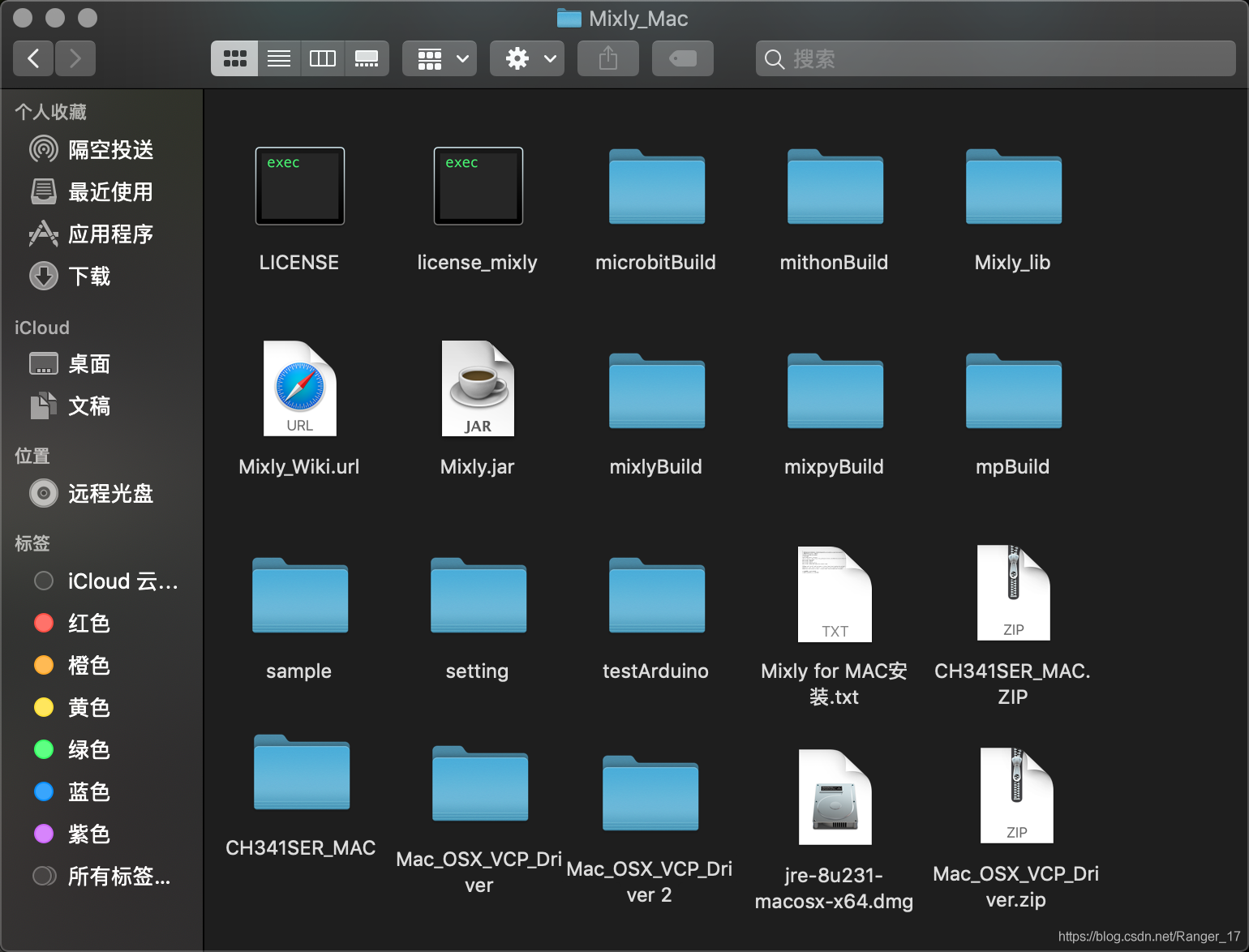This screenshot has width=1249, height=952.
Task: Select the Mac_OSX_VCP_Driver folder icon
Action: click(480, 783)
